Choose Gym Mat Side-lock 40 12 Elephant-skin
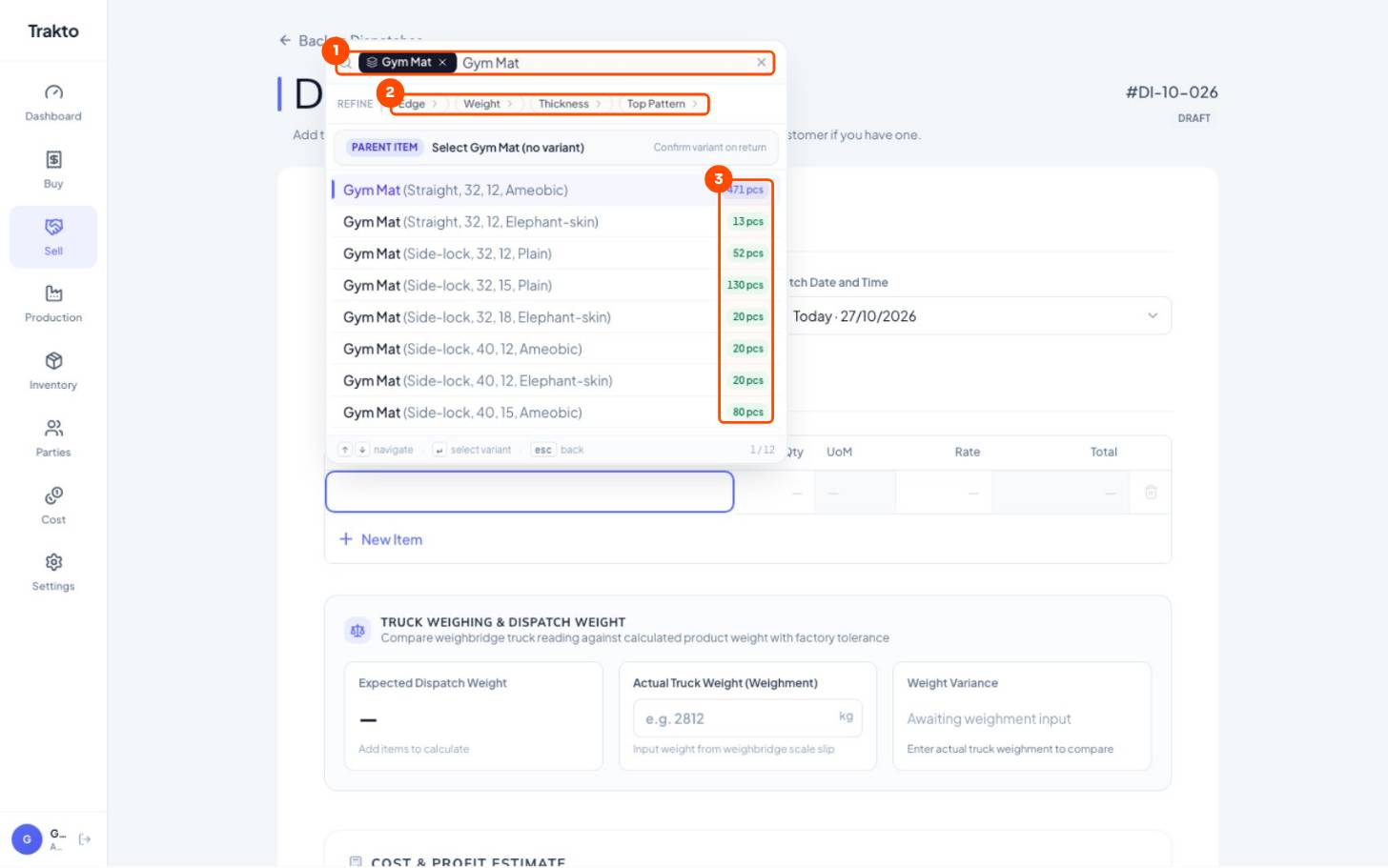This screenshot has height=868, width=1388. [557, 380]
